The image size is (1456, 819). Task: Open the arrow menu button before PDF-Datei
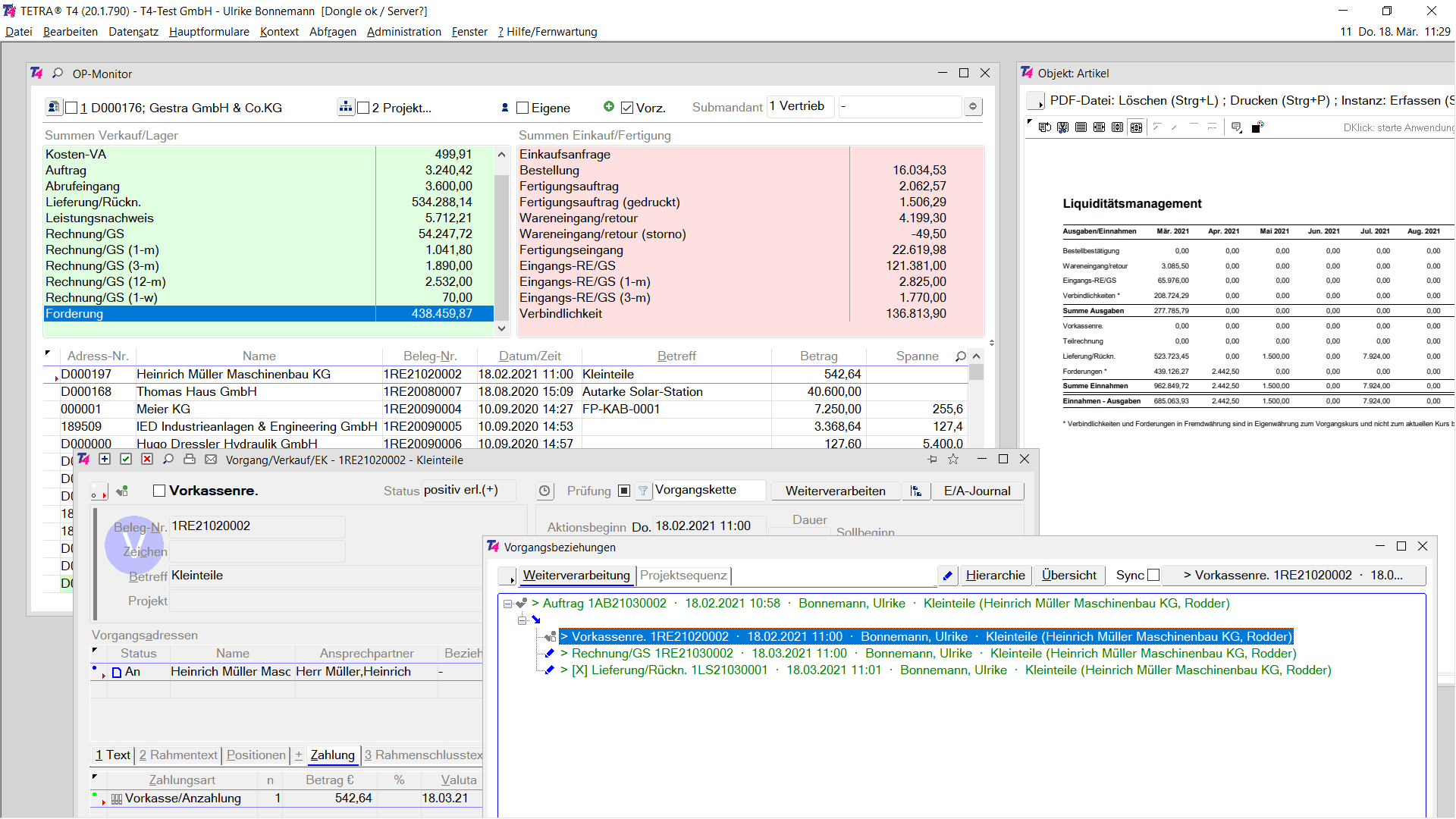click(x=1035, y=101)
